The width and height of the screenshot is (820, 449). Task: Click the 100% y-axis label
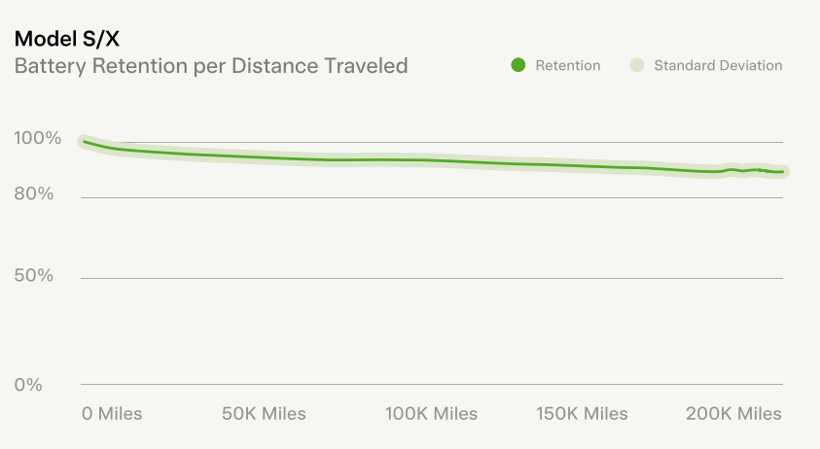[x=38, y=138]
